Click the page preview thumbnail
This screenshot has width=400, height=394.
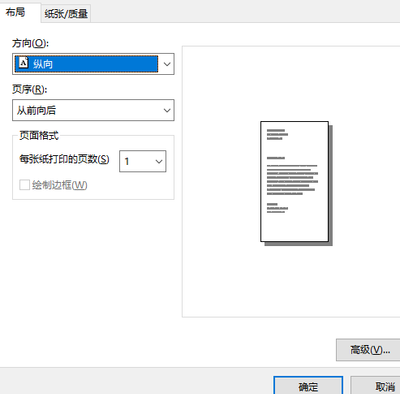(296, 183)
